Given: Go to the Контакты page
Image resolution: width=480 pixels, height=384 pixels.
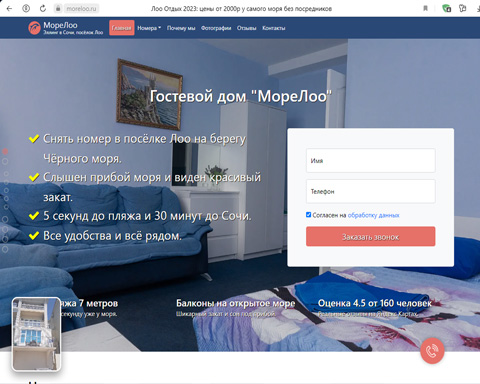Looking at the screenshot, I should [x=274, y=28].
